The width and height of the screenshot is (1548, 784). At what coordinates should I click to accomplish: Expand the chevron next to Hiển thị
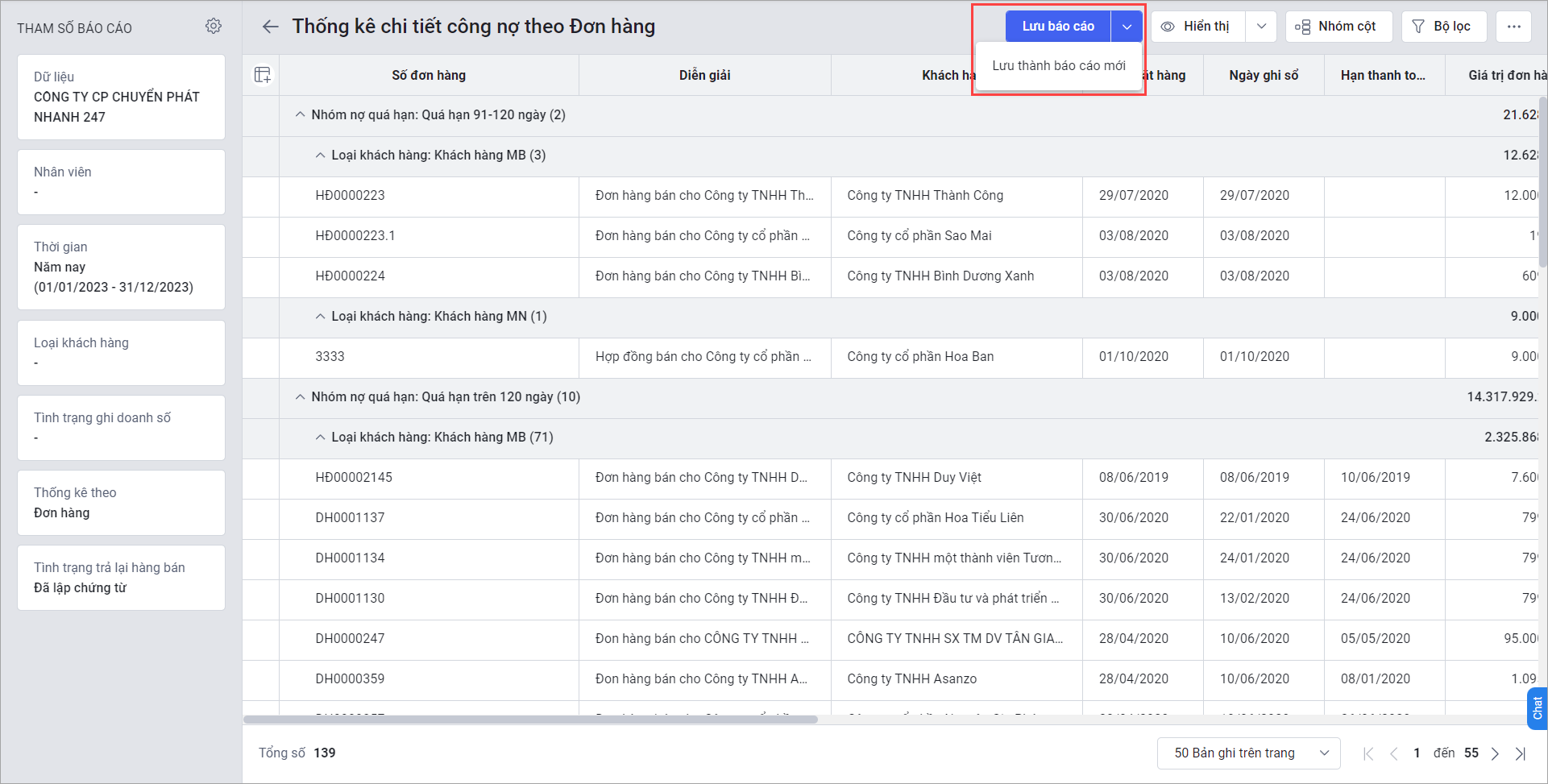[x=1261, y=26]
